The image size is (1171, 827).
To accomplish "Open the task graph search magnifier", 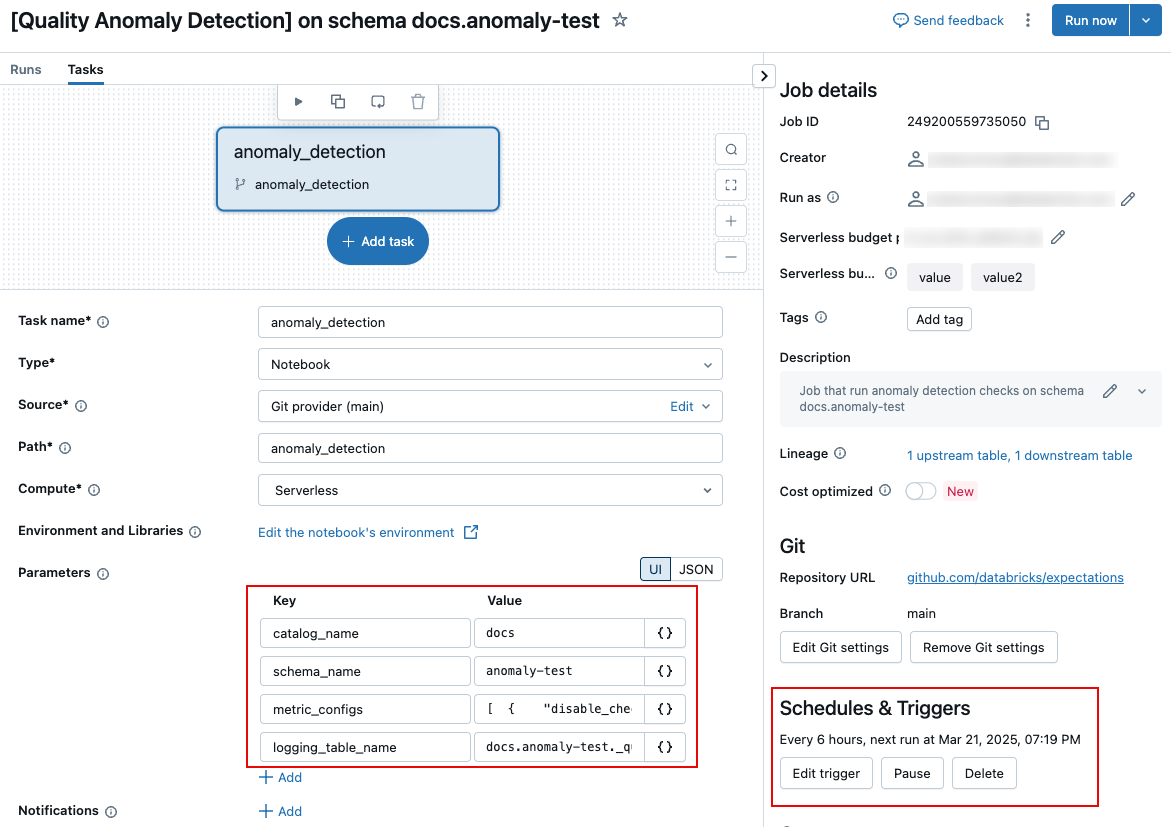I will (730, 148).
